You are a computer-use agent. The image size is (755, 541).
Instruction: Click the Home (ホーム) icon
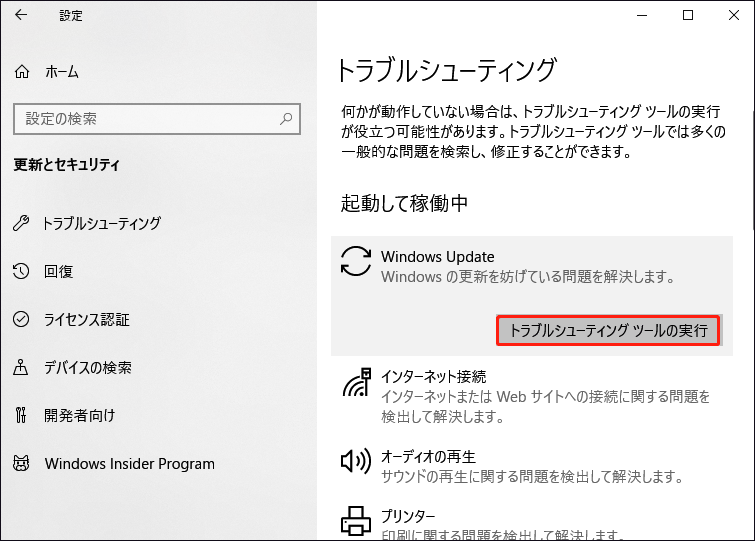pos(22,72)
